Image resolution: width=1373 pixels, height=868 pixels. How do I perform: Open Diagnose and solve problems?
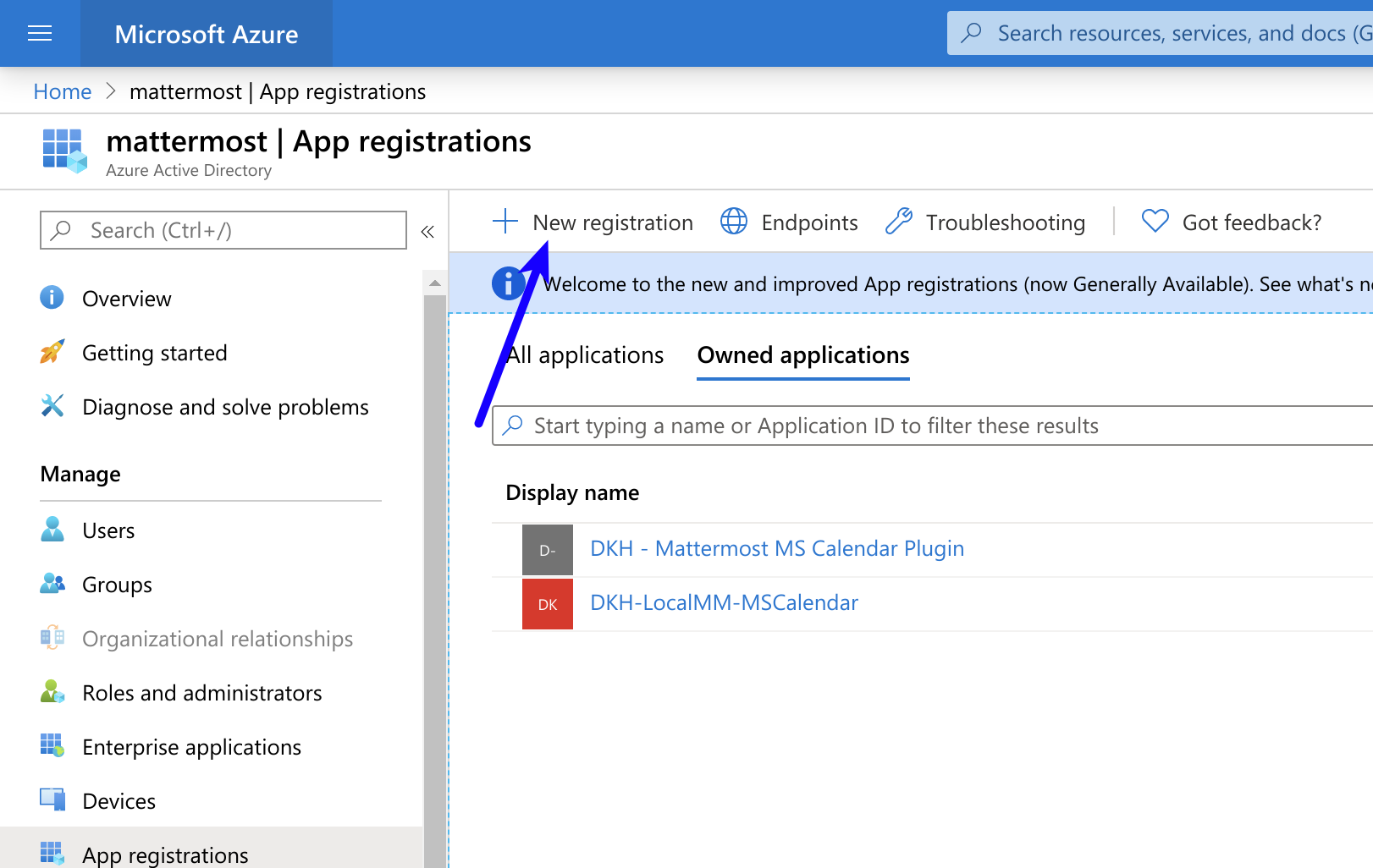(x=225, y=407)
